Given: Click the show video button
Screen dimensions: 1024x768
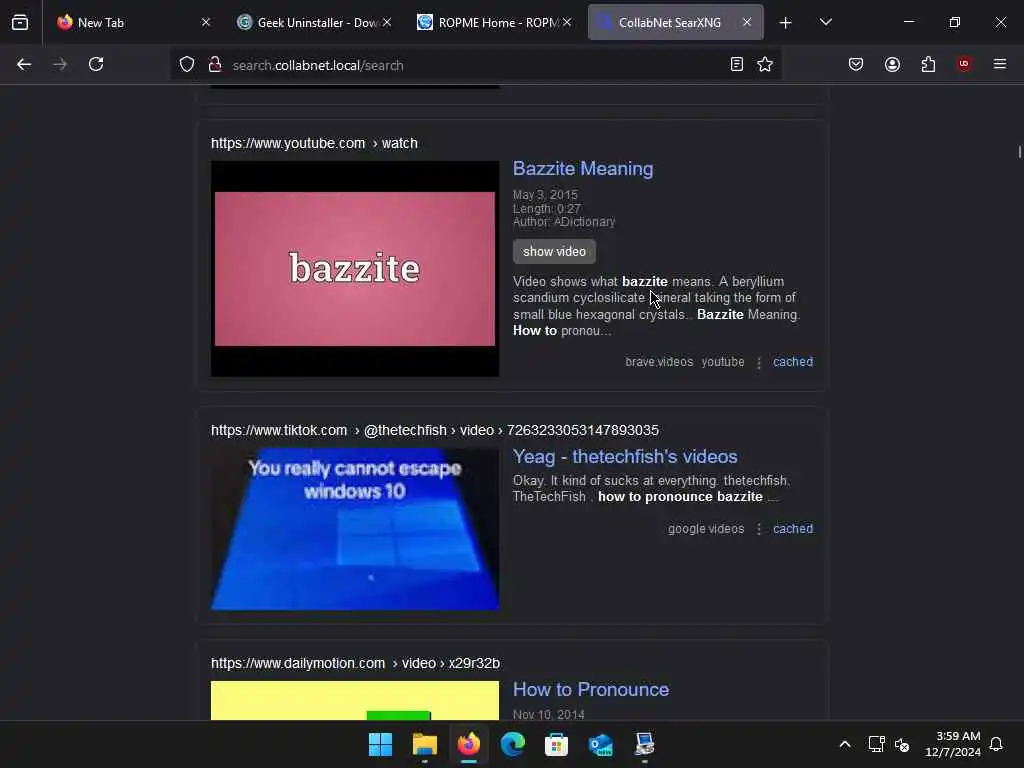Looking at the screenshot, I should pos(554,251).
